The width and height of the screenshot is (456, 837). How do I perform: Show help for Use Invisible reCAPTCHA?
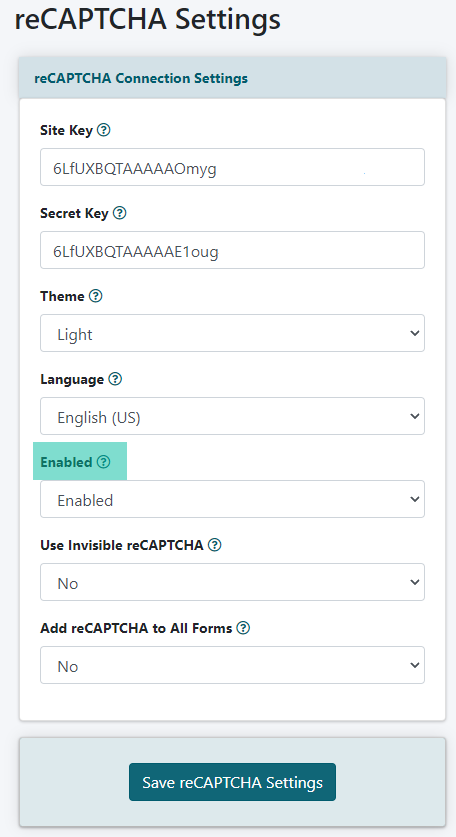coord(215,544)
